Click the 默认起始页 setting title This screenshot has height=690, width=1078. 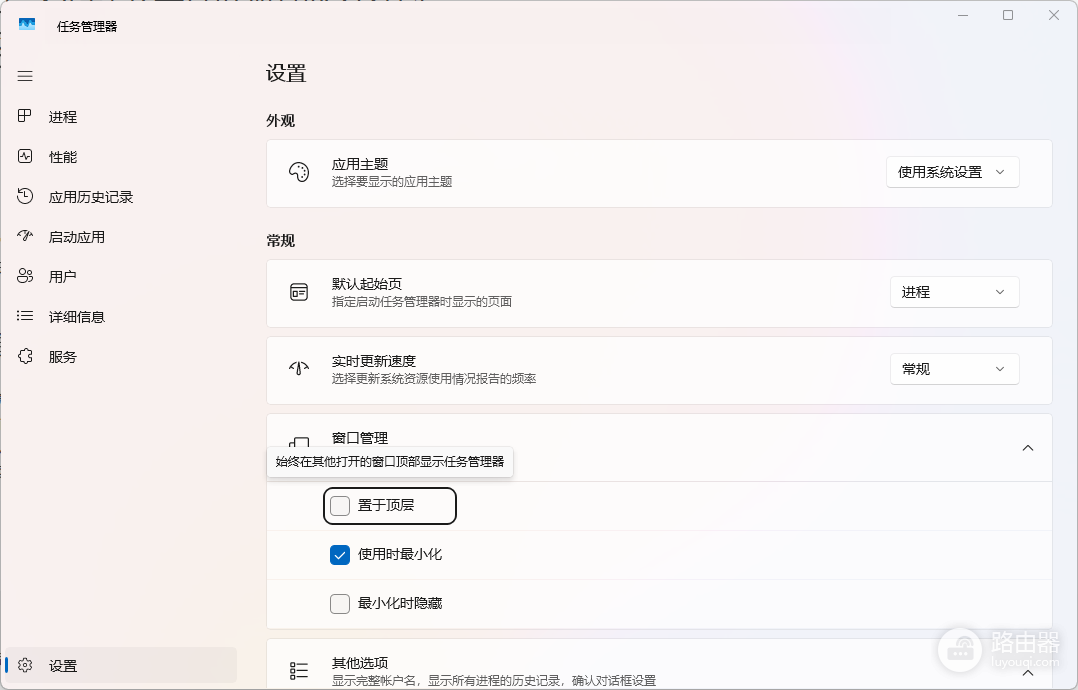coord(366,284)
